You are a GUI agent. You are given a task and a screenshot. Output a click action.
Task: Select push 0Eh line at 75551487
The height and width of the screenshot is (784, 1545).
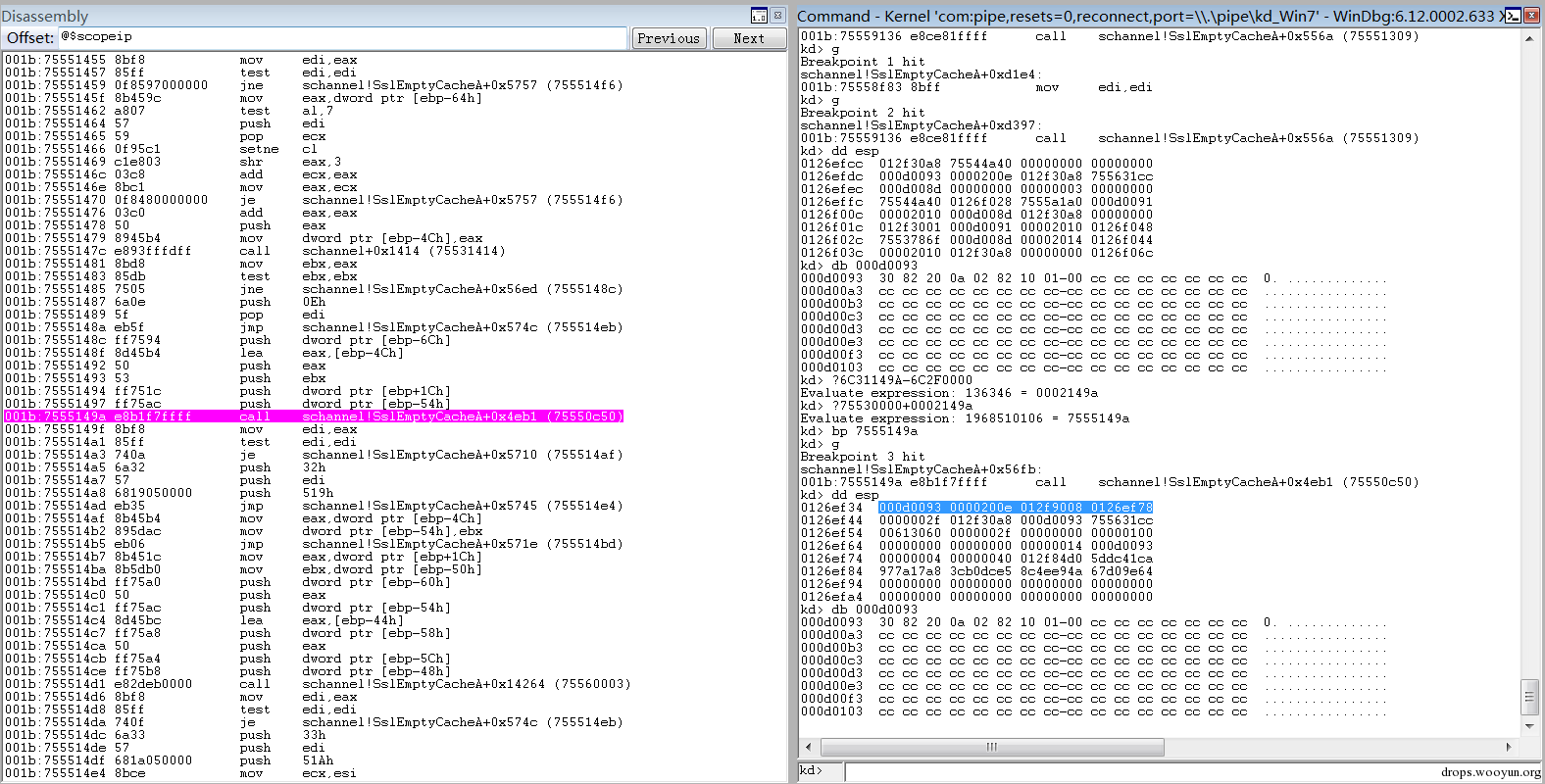[166, 302]
